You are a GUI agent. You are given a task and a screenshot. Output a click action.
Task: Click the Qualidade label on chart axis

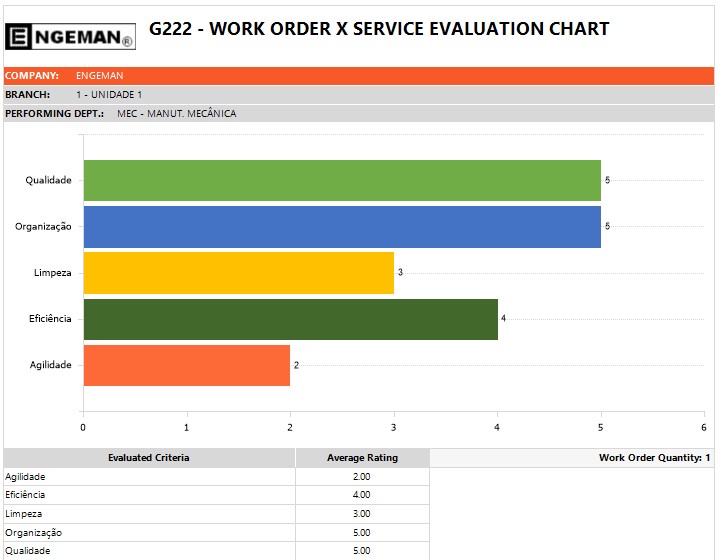pos(48,180)
